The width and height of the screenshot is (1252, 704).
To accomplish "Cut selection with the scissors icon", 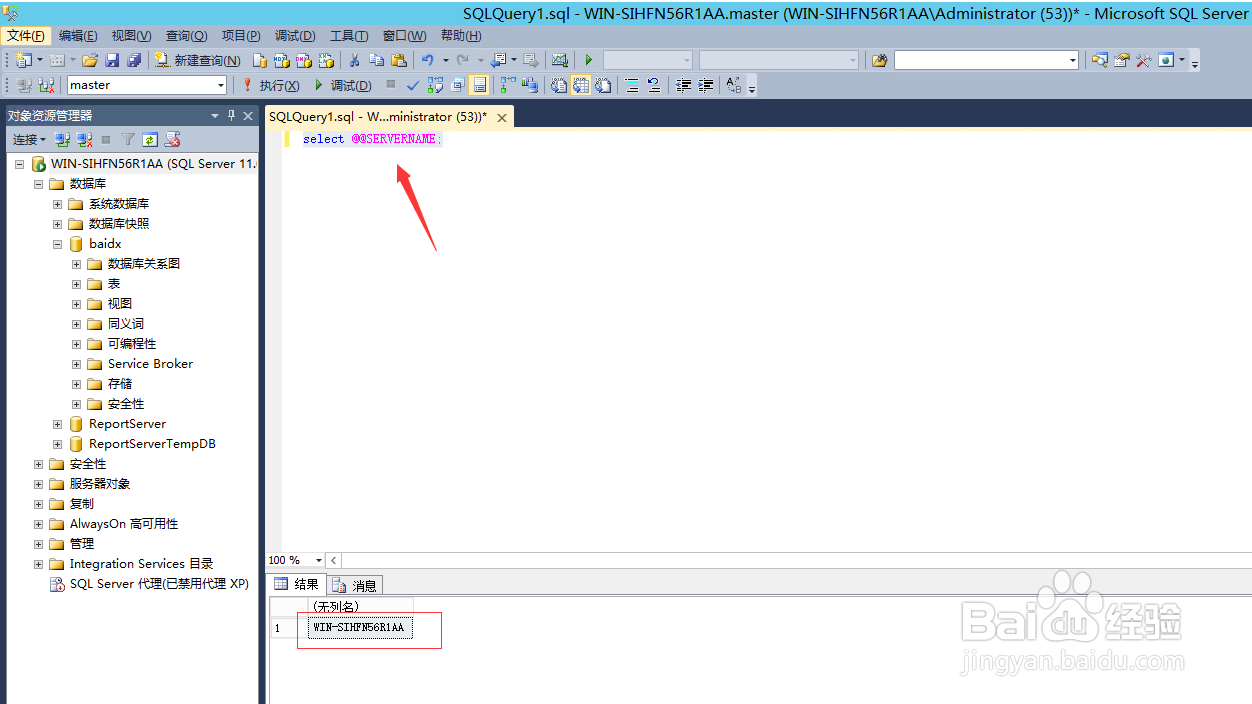I will 354,60.
